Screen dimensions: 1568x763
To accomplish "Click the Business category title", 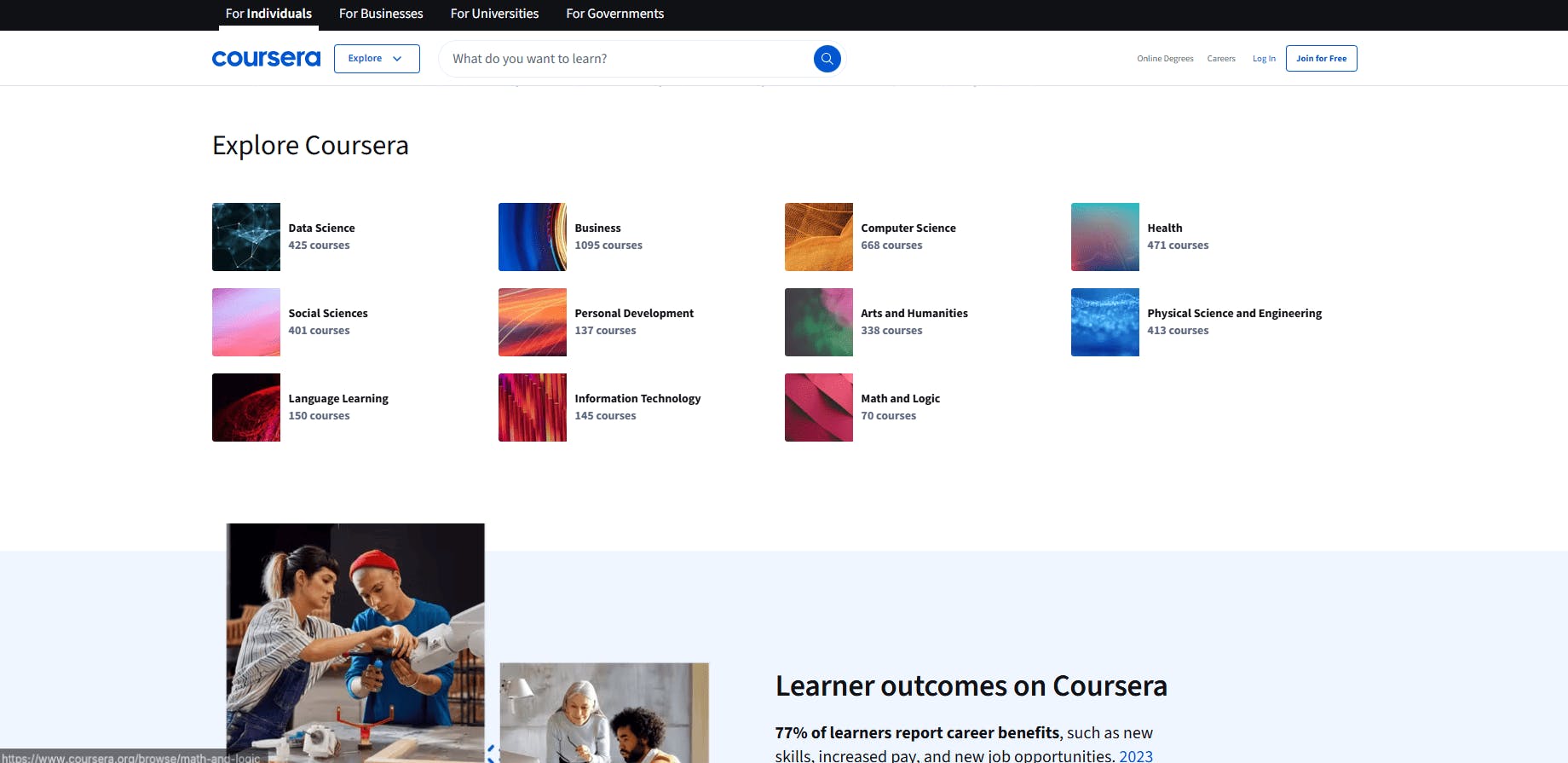I will pos(597,228).
